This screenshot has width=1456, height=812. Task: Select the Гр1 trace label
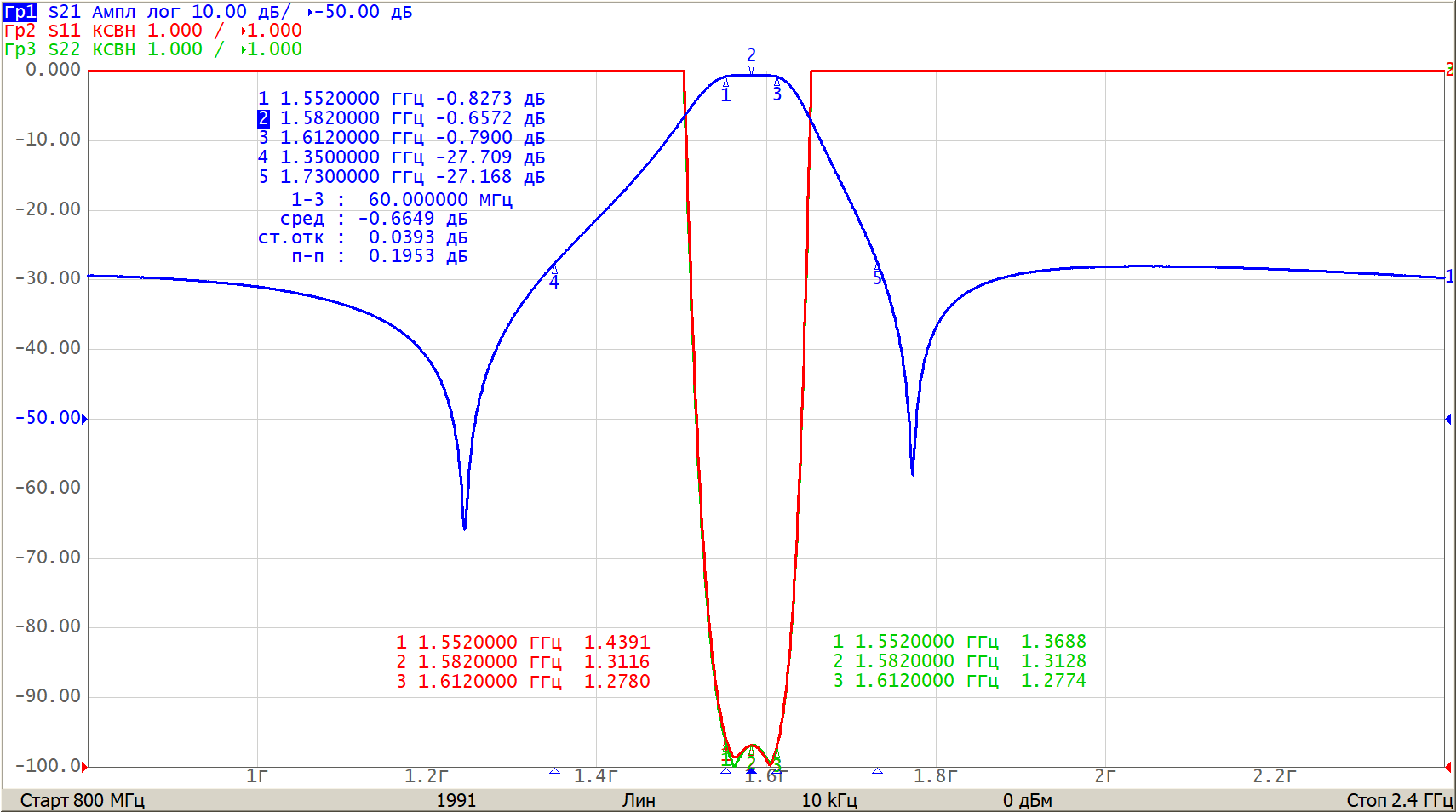20,12
